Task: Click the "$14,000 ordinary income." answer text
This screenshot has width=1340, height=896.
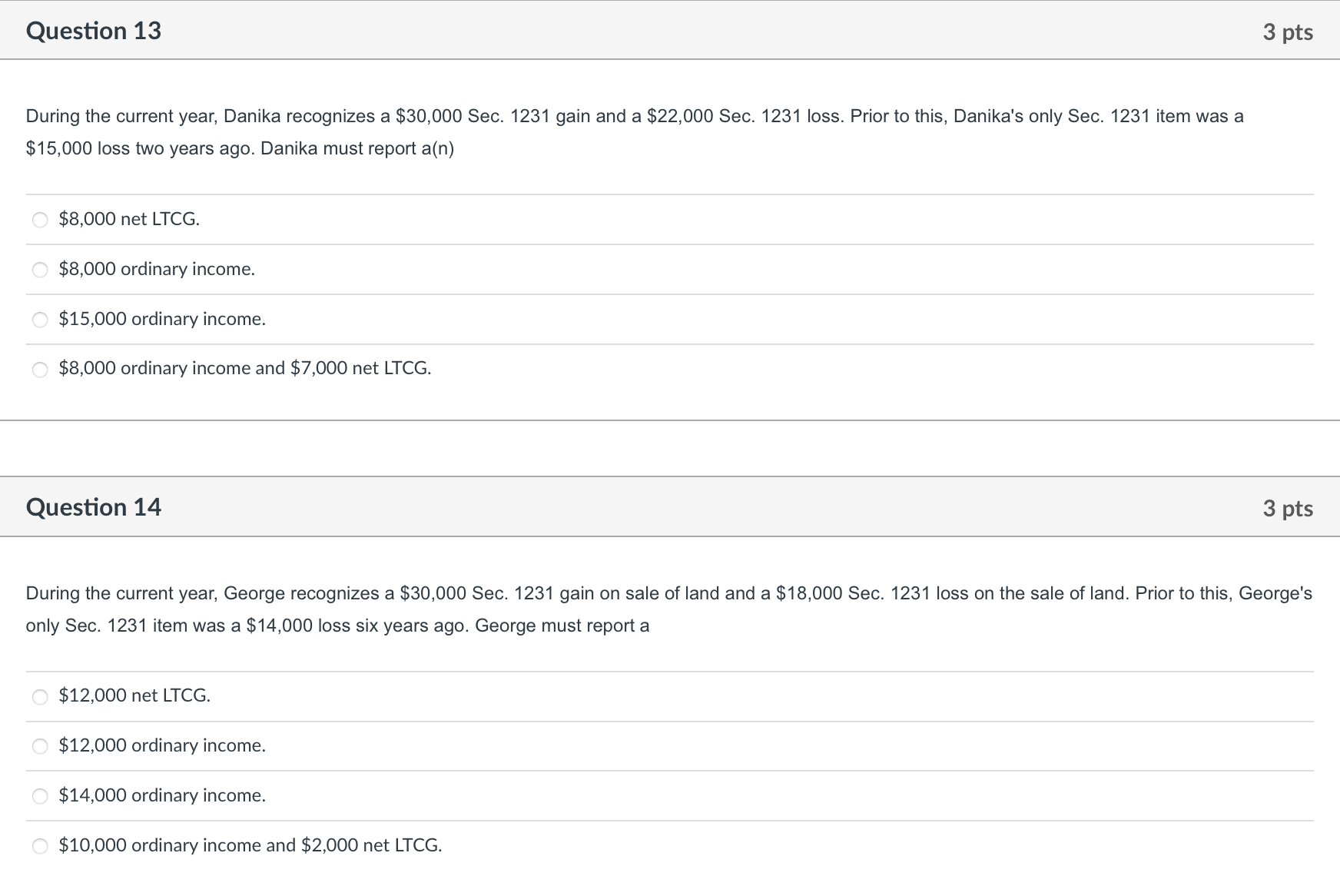Action: tap(162, 795)
